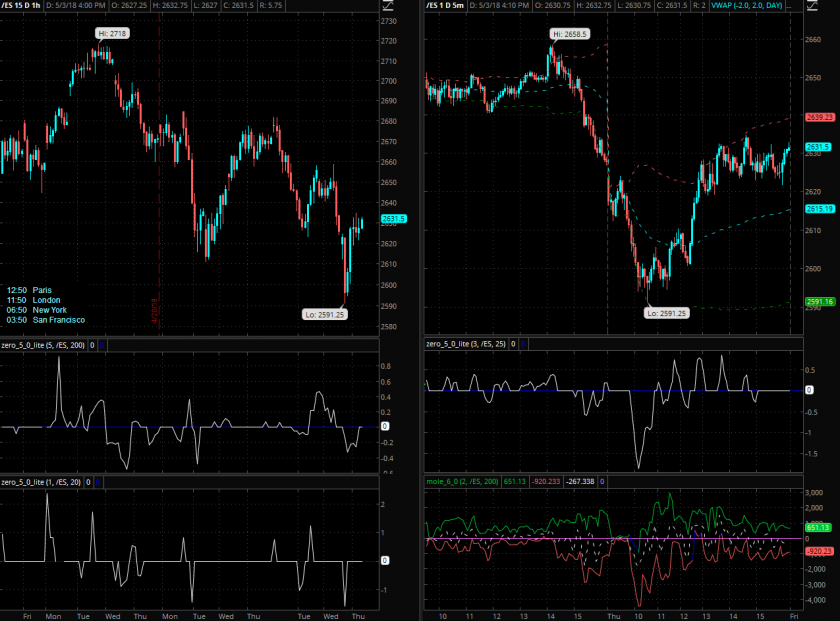Select the zero_5_0_lite (5, /ES, 200) study header

pyautogui.click(x=43, y=343)
